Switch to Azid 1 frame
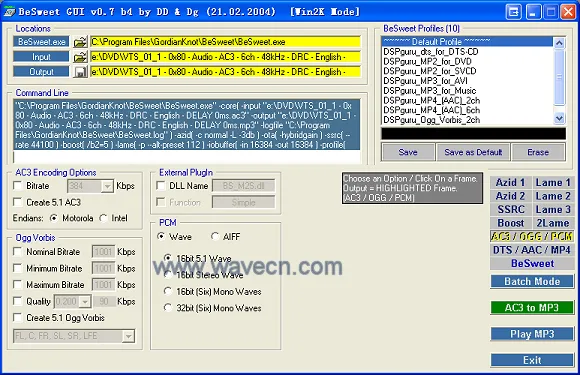The image size is (580, 375). click(x=510, y=183)
